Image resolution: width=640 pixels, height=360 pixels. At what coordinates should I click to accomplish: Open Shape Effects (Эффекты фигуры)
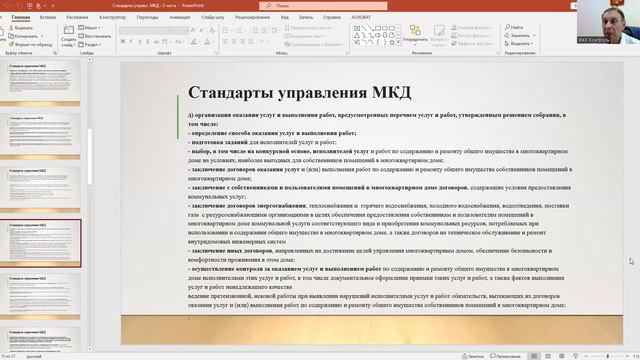pos(473,43)
